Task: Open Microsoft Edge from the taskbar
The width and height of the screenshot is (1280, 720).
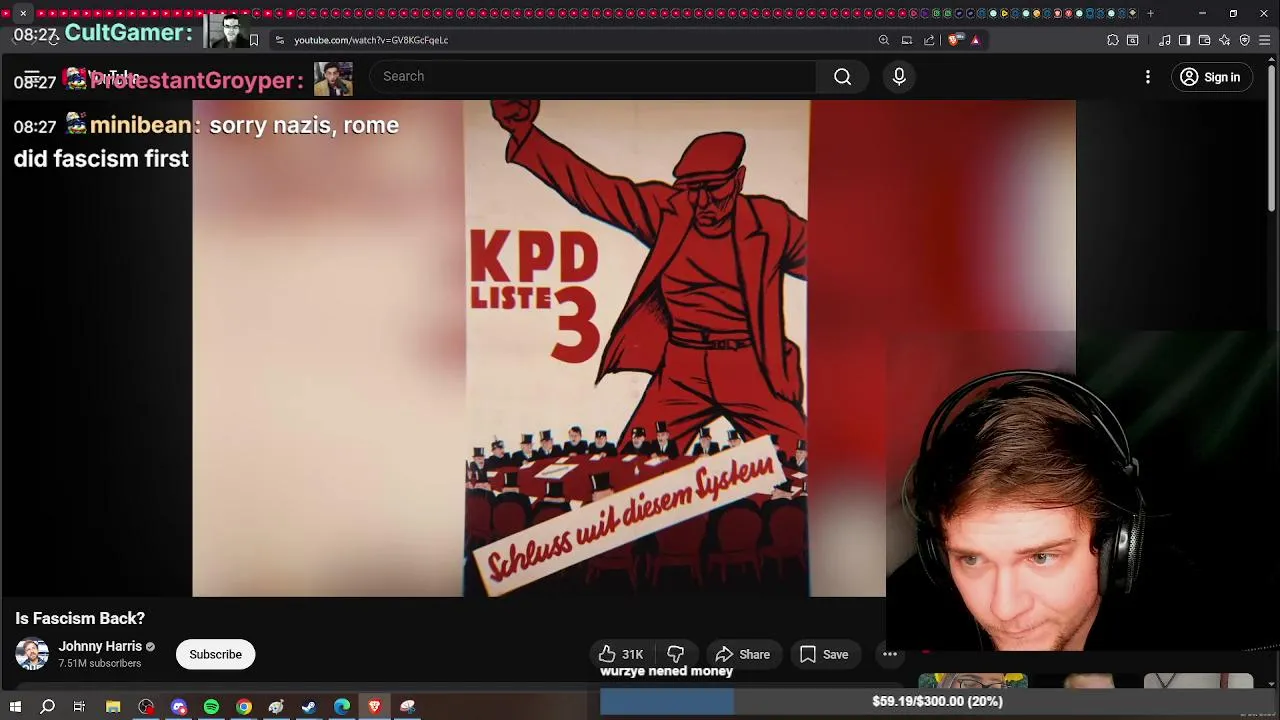Action: point(342,706)
